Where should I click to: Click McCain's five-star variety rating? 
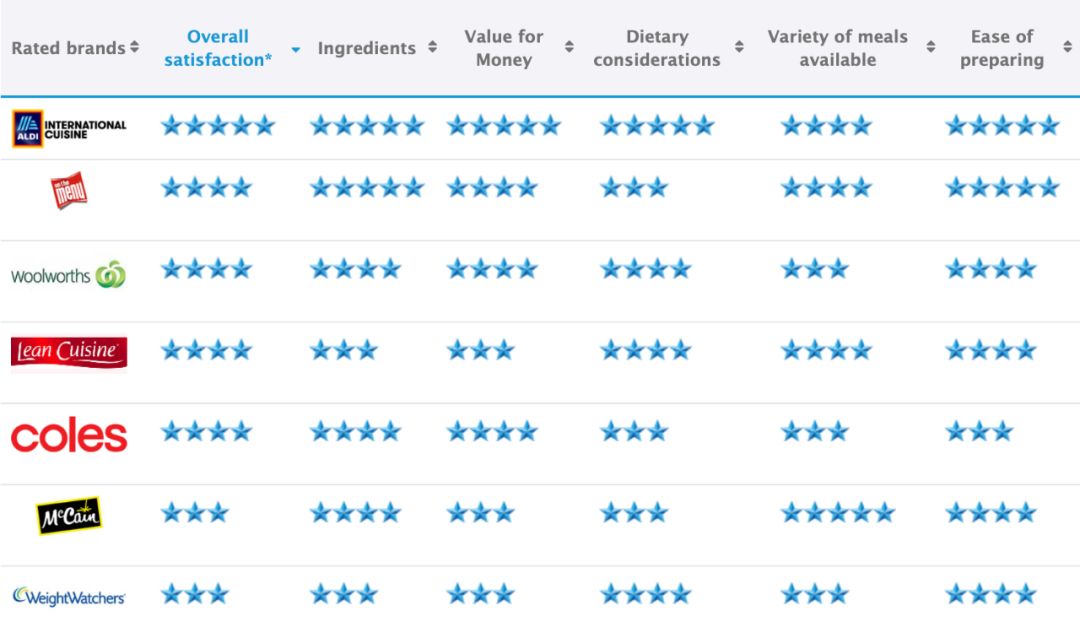point(838,513)
